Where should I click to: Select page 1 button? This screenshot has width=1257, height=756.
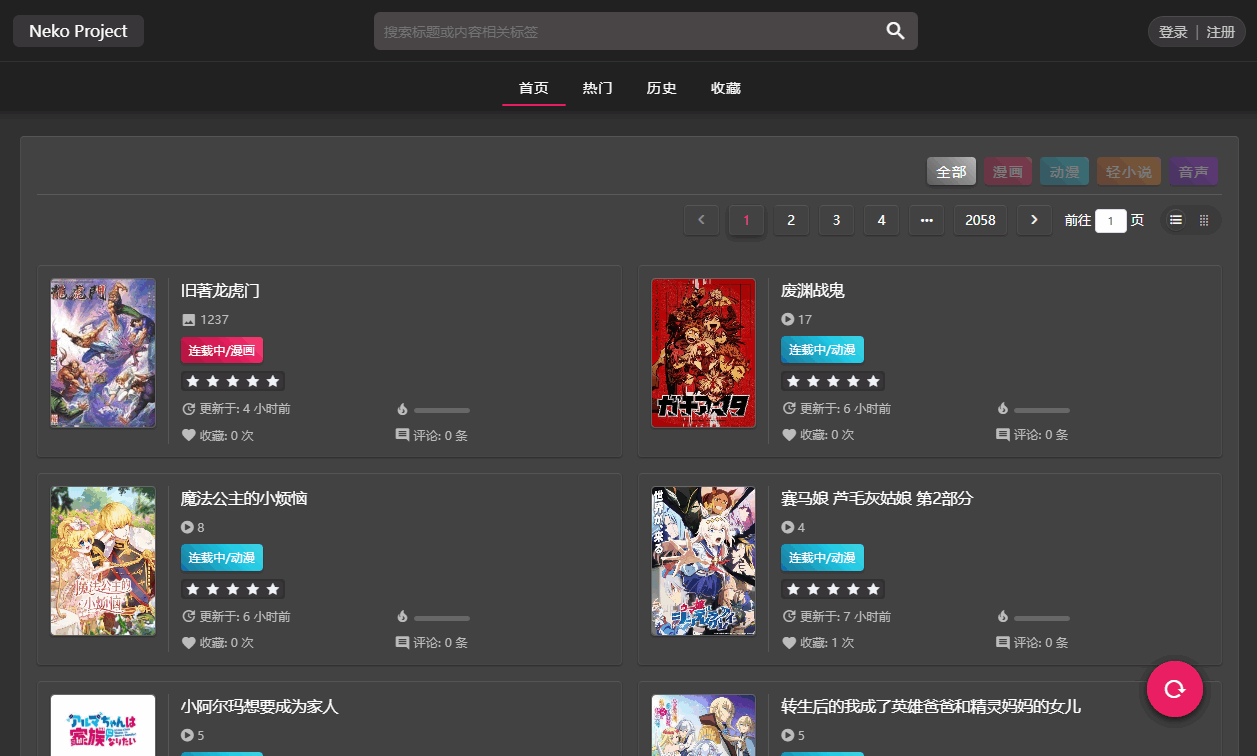746,220
